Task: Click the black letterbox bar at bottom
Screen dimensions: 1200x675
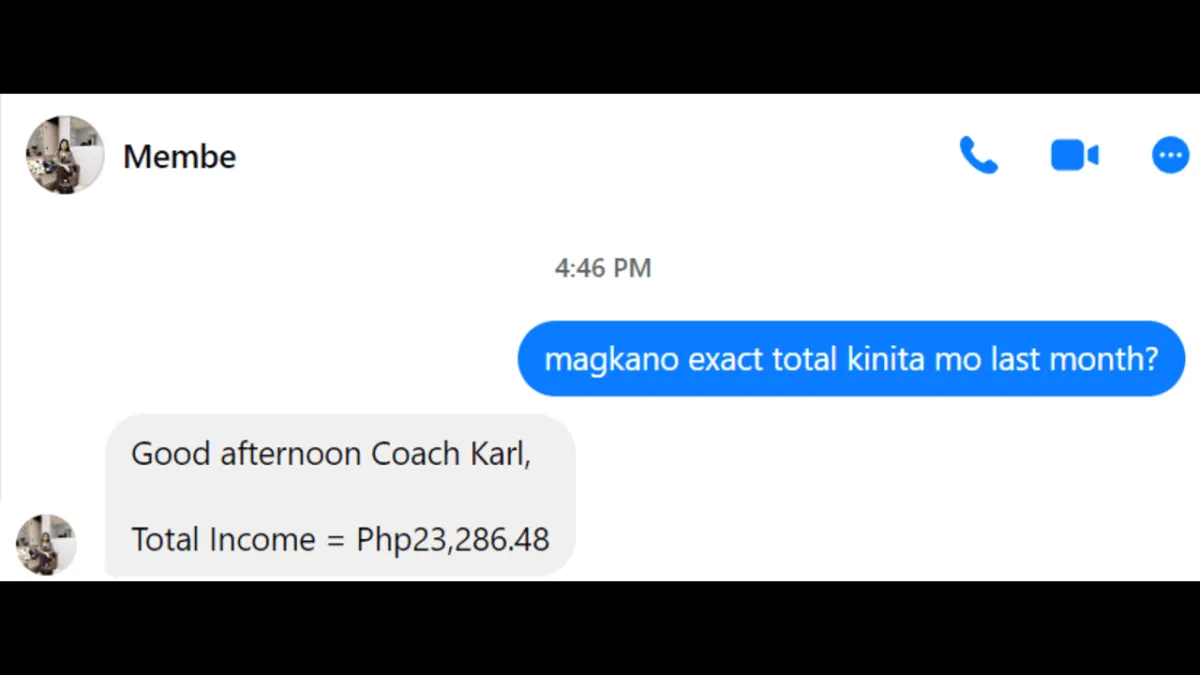Action: click(600, 628)
